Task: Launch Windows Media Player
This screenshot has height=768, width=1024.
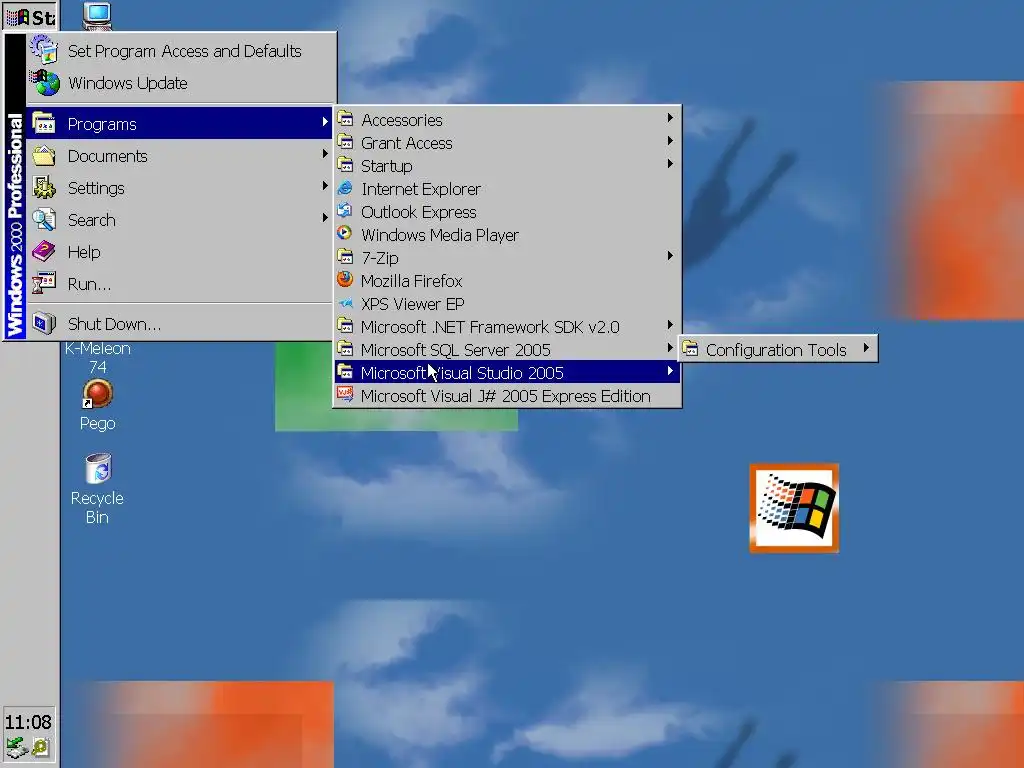Action: (x=507, y=234)
